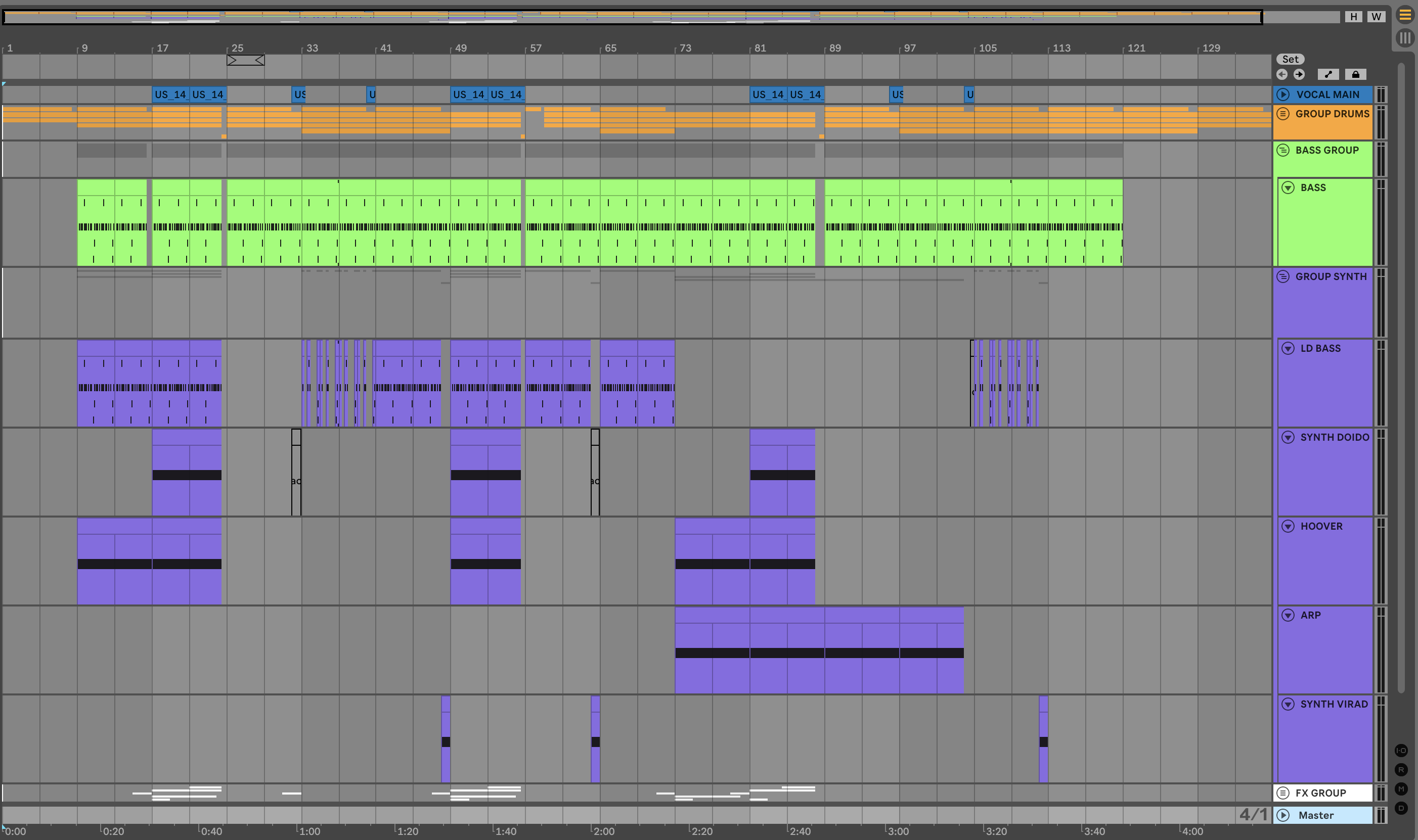Collapse the GROUP DRUMS group track
Screen dimensions: 1418x840
(x=1283, y=114)
